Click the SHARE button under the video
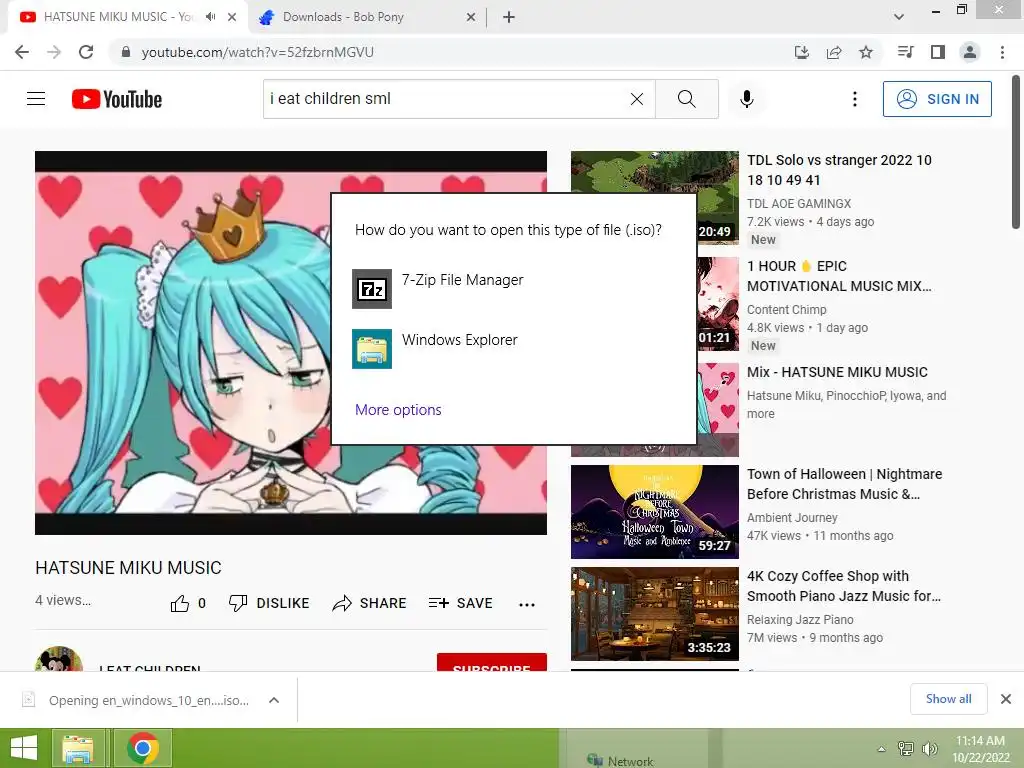This screenshot has width=1024, height=768. point(369,603)
